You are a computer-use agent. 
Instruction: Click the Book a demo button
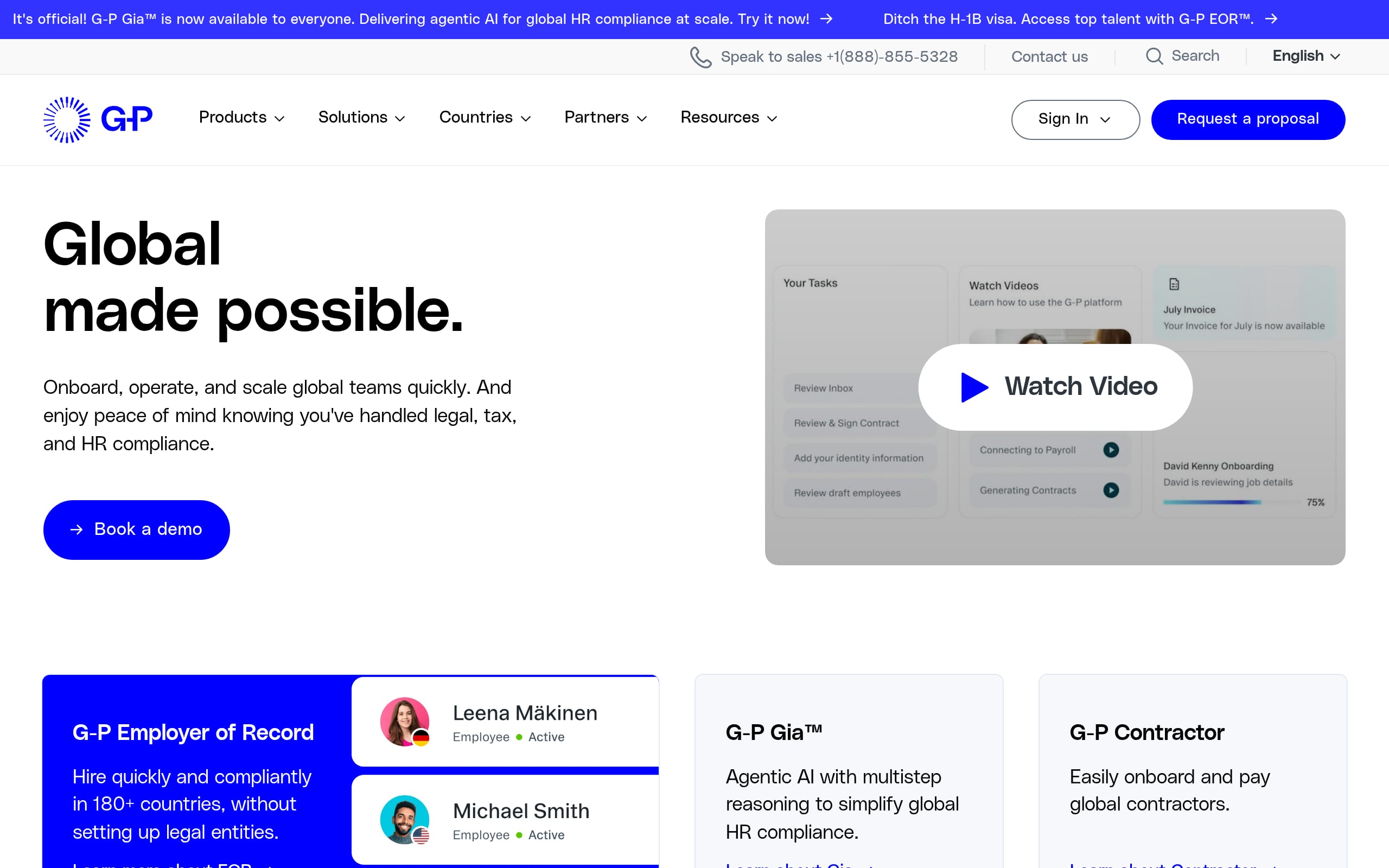click(136, 529)
